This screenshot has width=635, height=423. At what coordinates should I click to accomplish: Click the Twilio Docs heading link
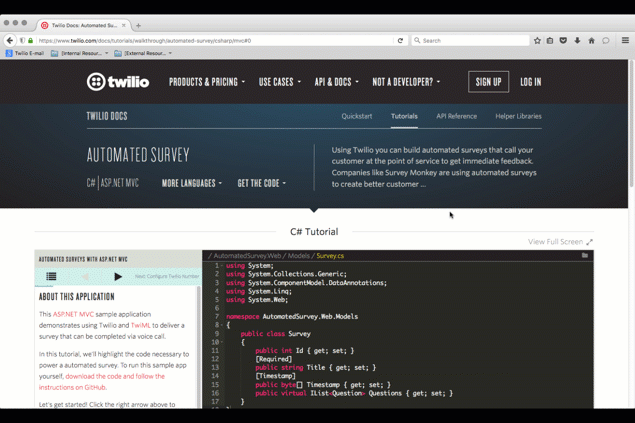coord(107,116)
